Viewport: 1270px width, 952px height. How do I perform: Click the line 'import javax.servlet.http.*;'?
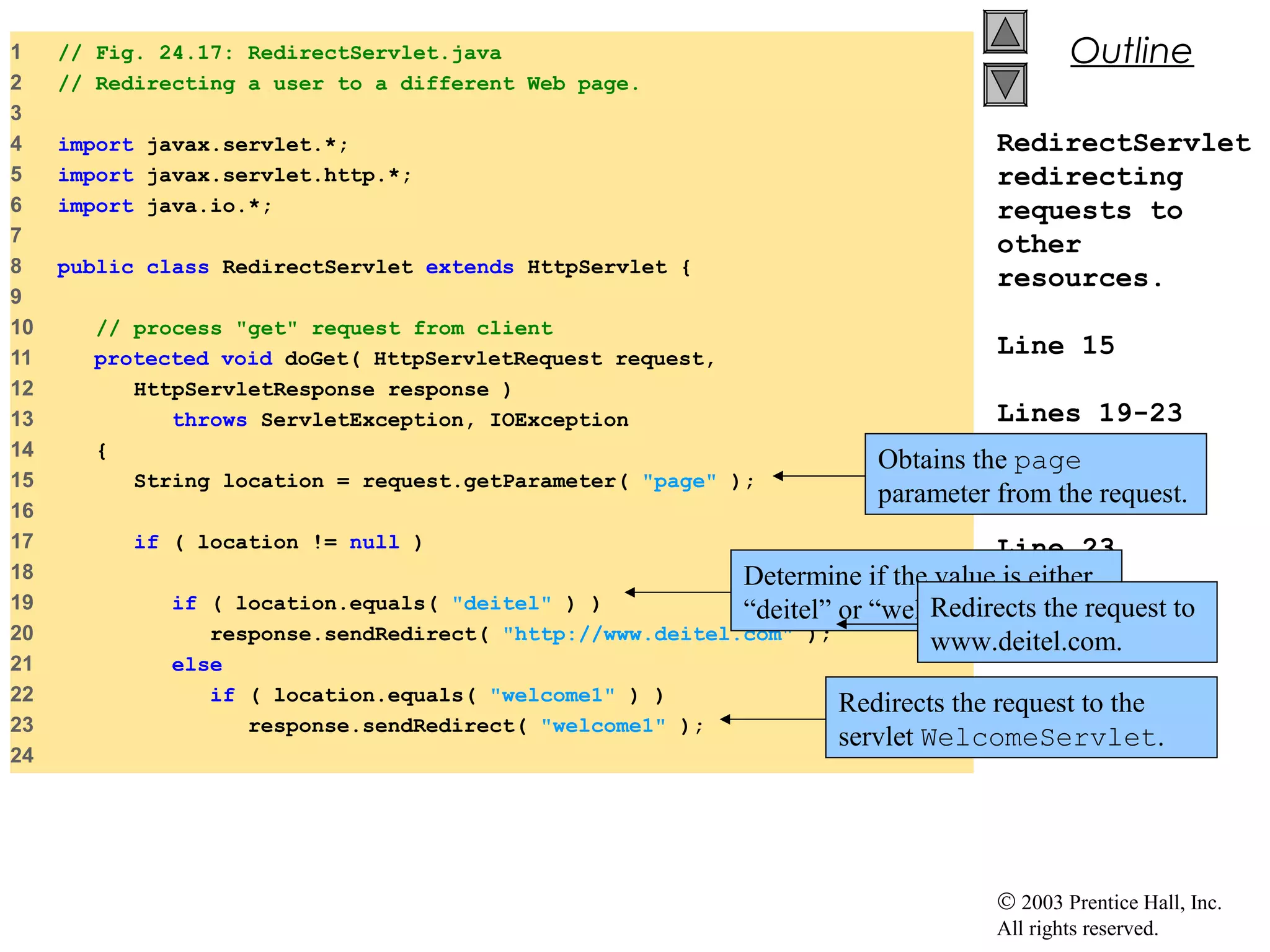coord(235,175)
